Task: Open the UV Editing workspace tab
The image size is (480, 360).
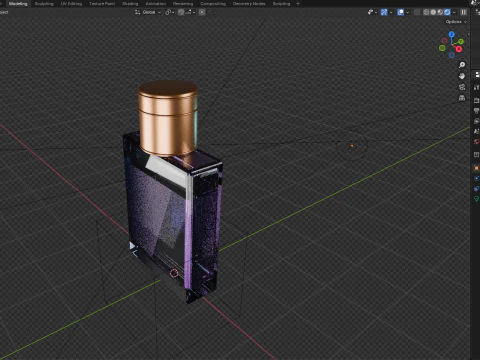Action: point(71,4)
